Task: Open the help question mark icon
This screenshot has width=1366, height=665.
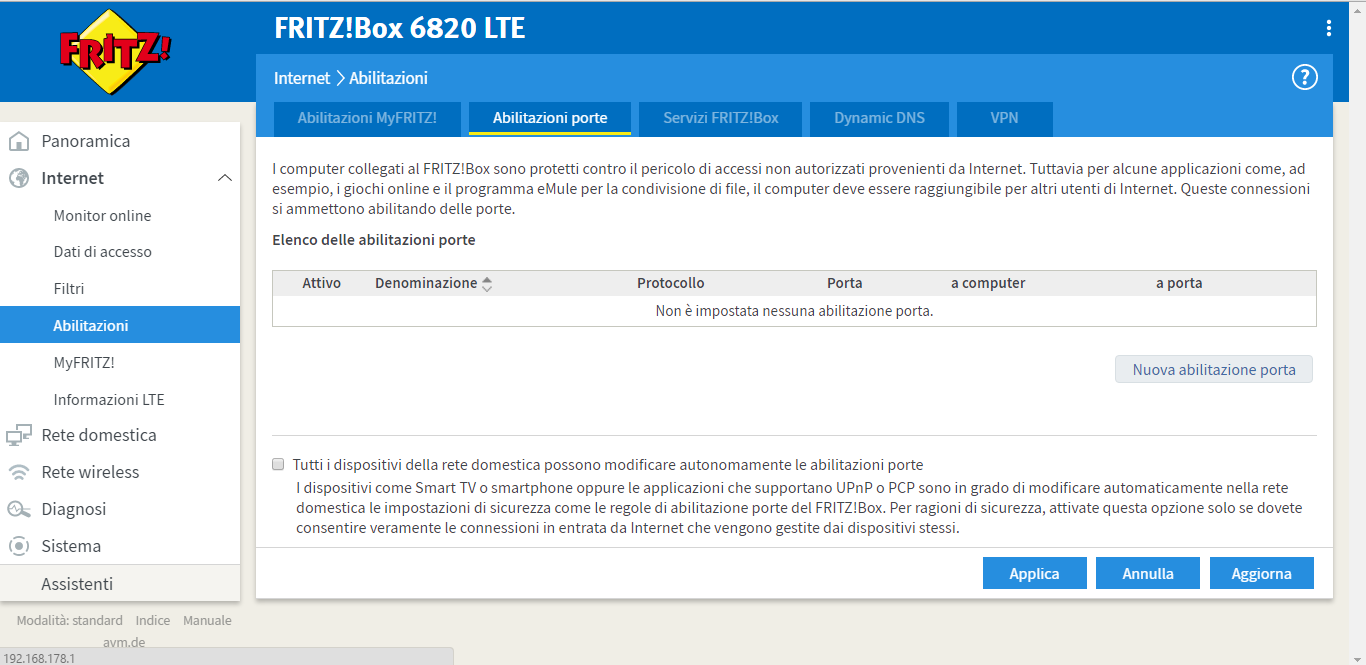Action: (1304, 77)
